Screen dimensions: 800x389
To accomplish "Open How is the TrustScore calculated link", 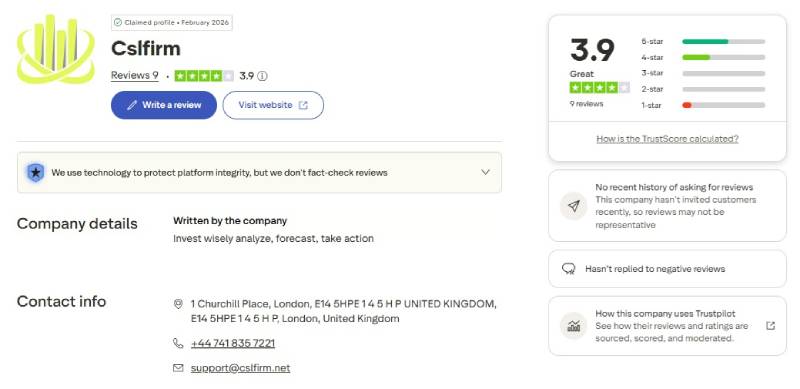I will [x=667, y=138].
